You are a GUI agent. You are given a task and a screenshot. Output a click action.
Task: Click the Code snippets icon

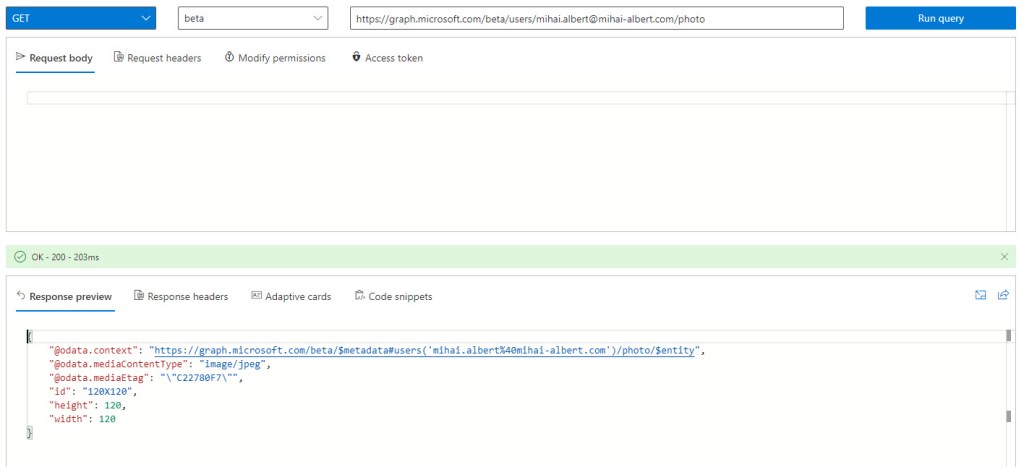click(x=359, y=296)
